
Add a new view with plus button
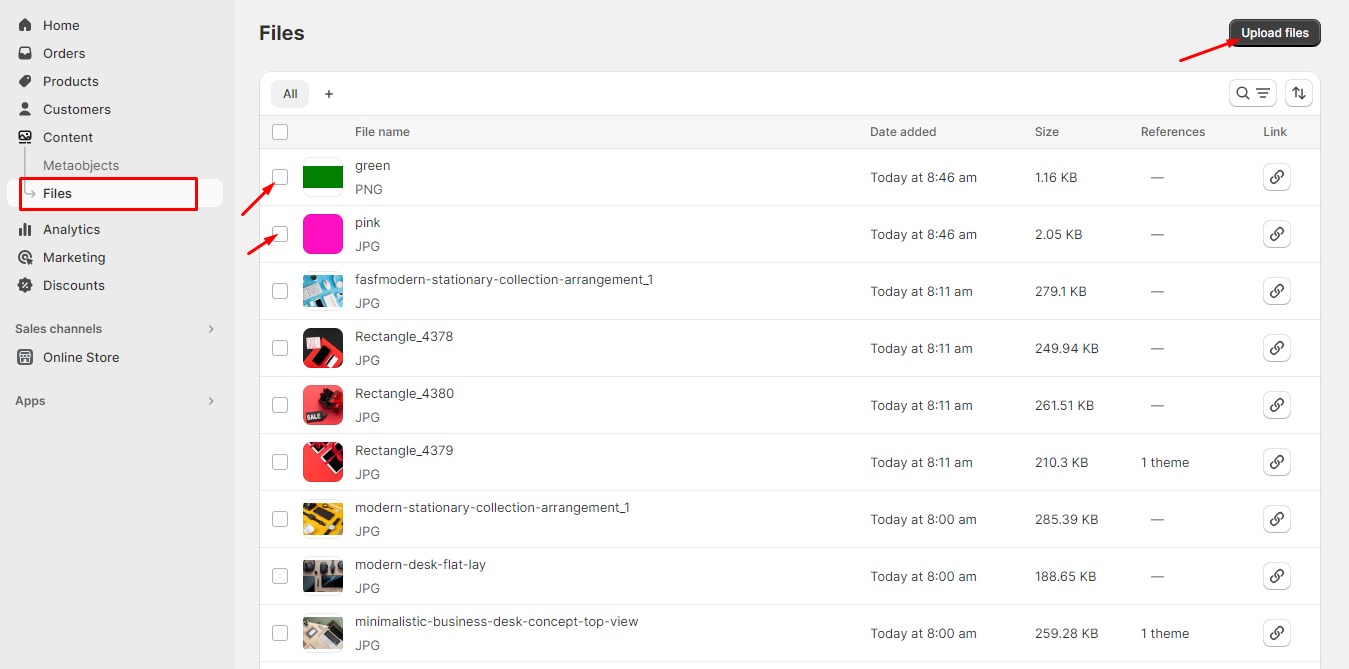pos(329,94)
